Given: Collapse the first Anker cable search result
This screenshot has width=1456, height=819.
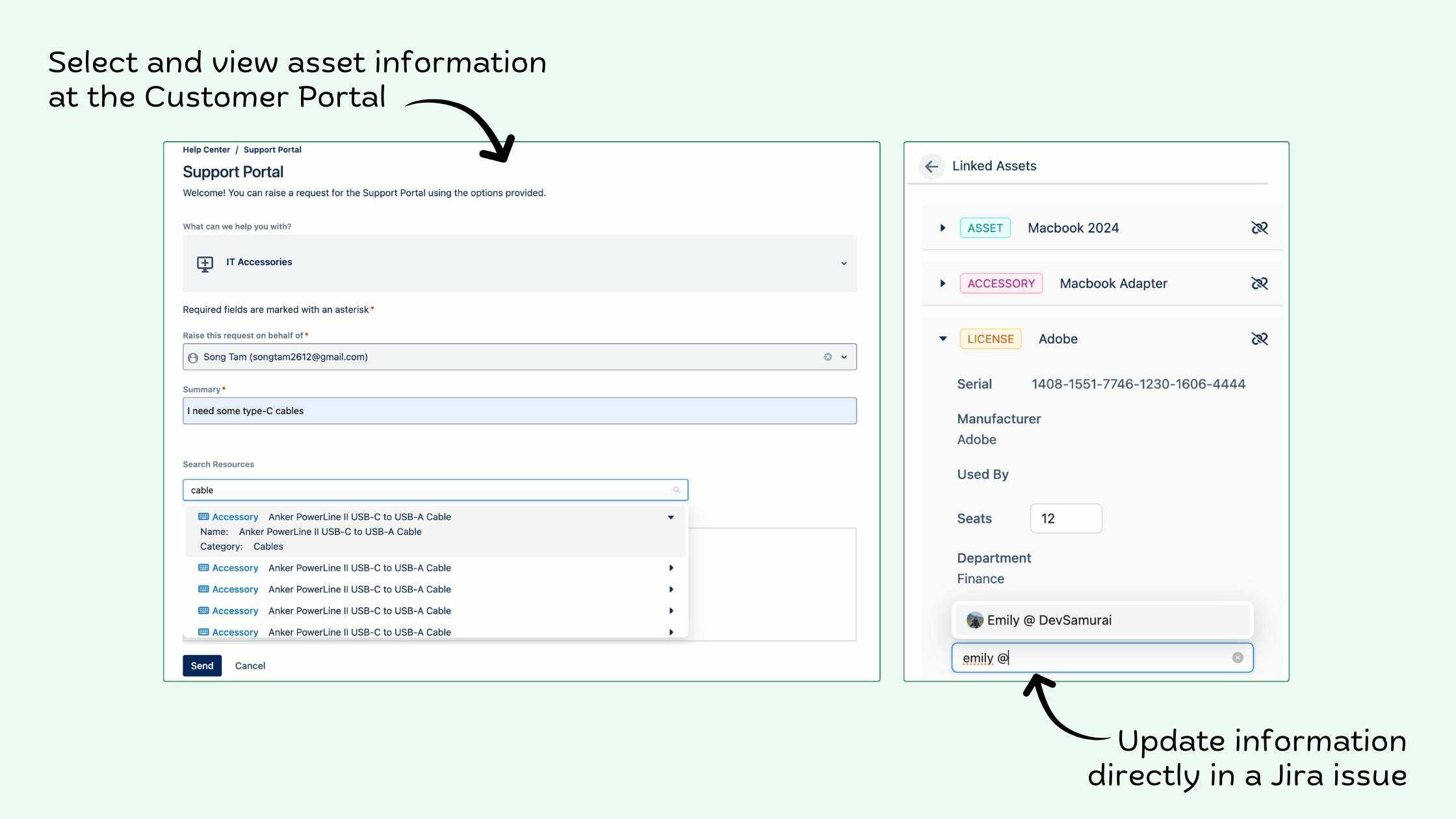Looking at the screenshot, I should (x=670, y=517).
